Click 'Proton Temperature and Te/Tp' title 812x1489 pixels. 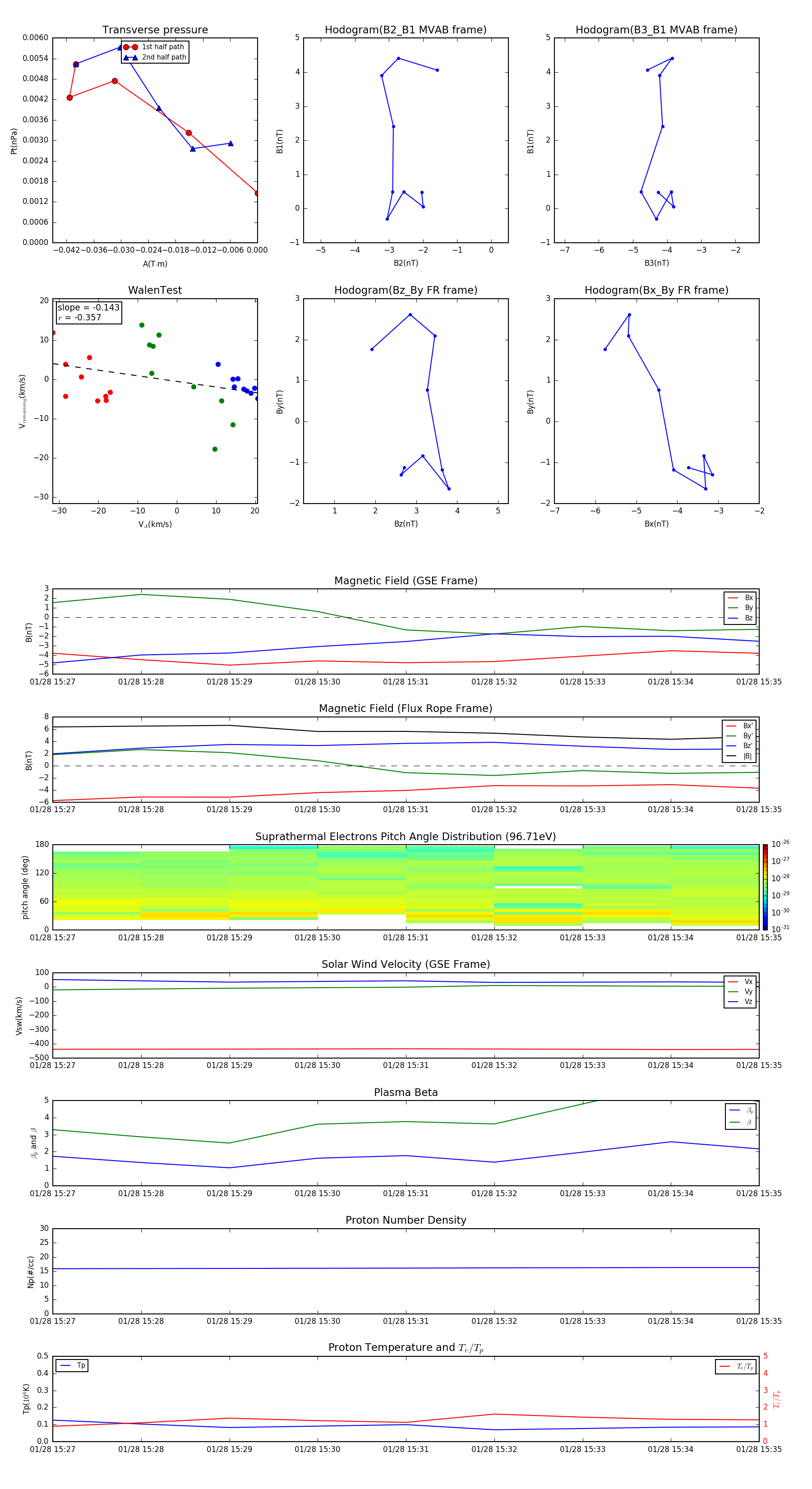(406, 1348)
